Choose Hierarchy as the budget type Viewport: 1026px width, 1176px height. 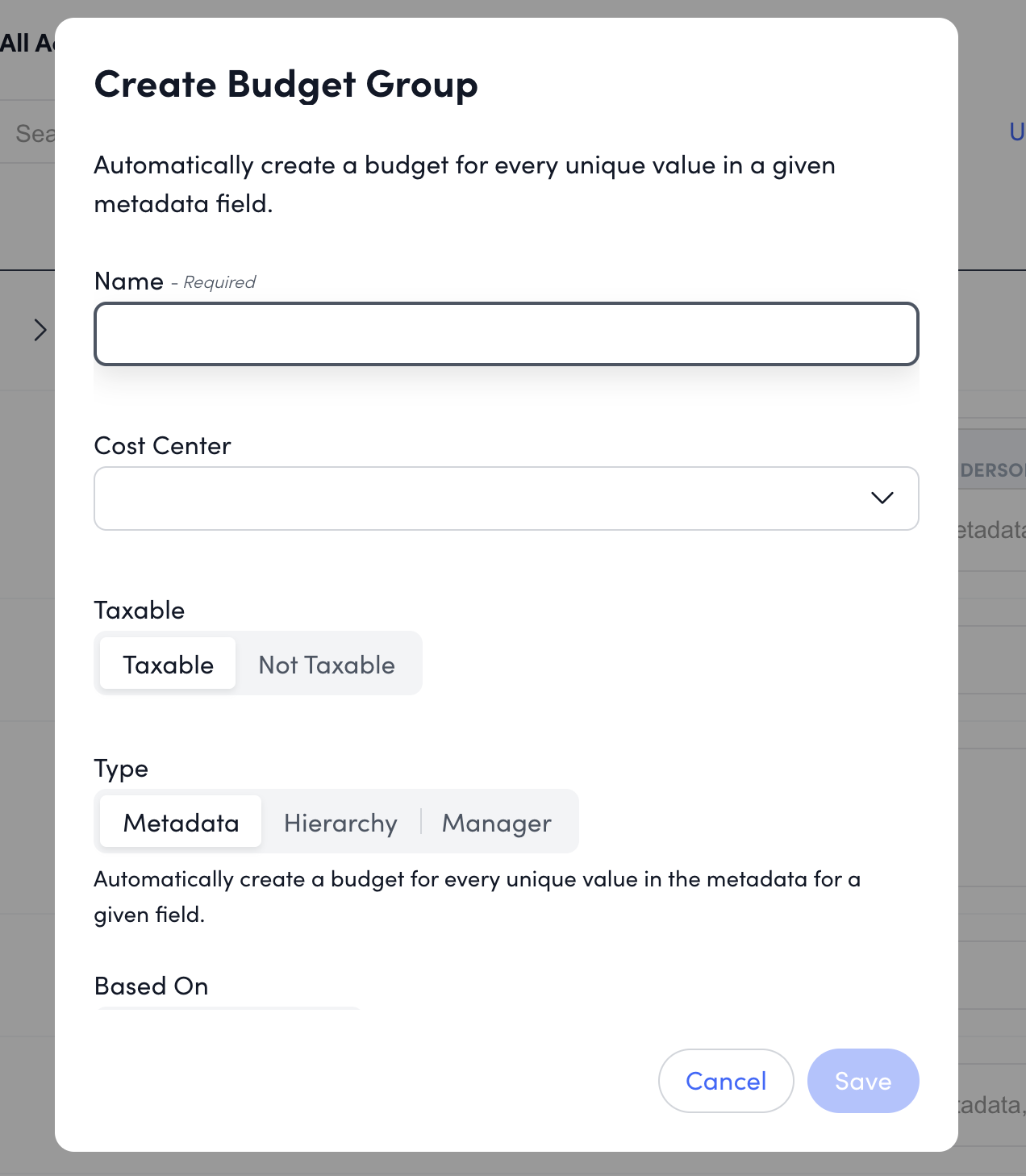pos(340,822)
